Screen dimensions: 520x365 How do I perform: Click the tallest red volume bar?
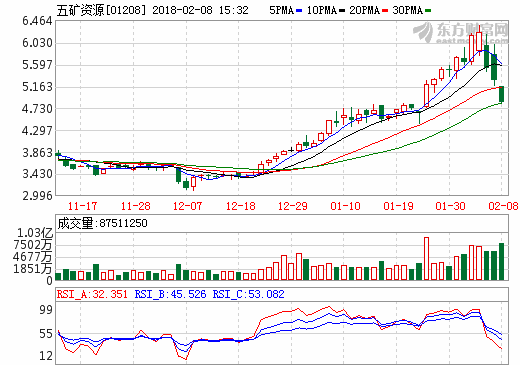426,259
